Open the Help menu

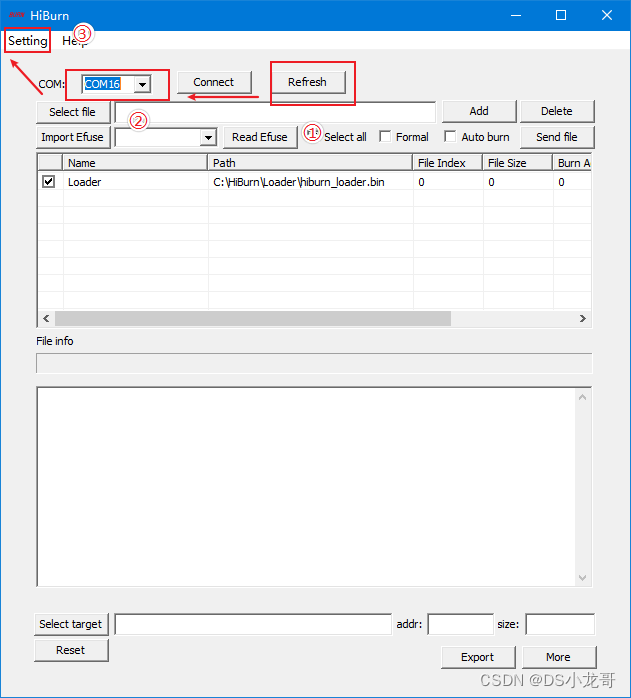(x=74, y=41)
